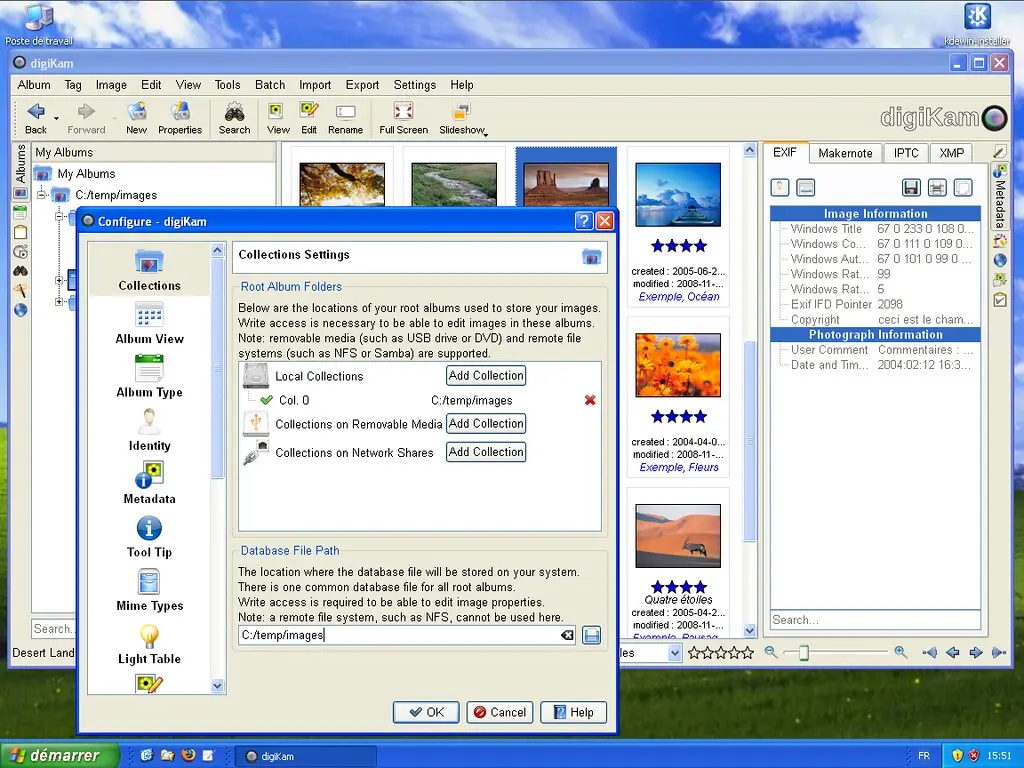Image resolution: width=1024 pixels, height=768 pixels.
Task: Switch to the IPTC tab
Action: (x=905, y=153)
